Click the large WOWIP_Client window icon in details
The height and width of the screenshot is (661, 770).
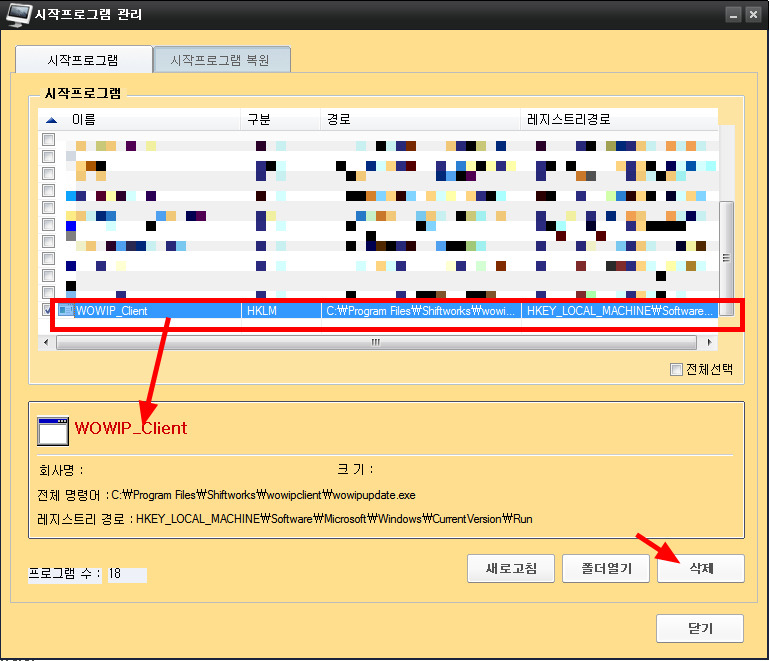click(52, 431)
